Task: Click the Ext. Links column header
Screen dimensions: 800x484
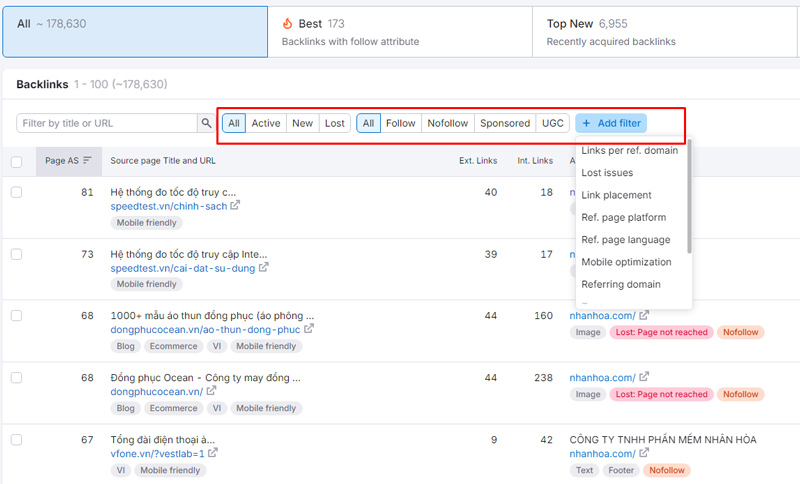Action: point(478,161)
